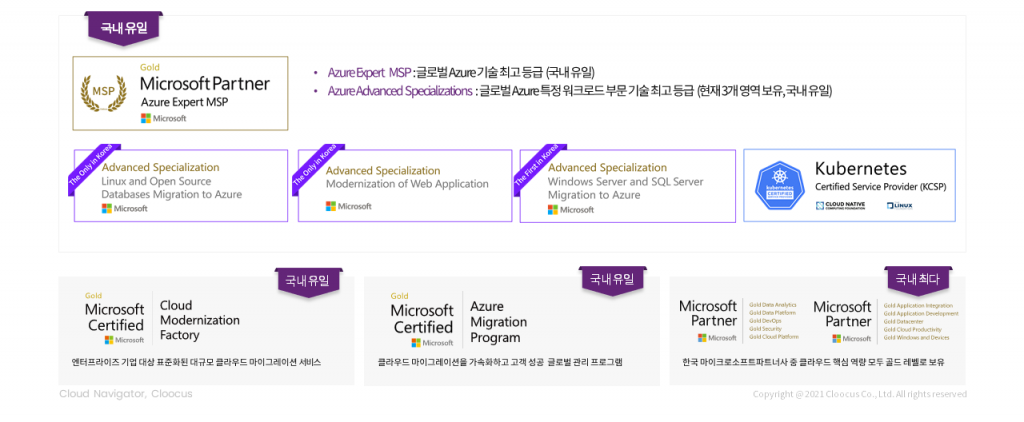Image resolution: width=1024 pixels, height=422 pixels.
Task: Click the Microsoft logo beside Gold Application Integration list
Action: [x=852, y=338]
